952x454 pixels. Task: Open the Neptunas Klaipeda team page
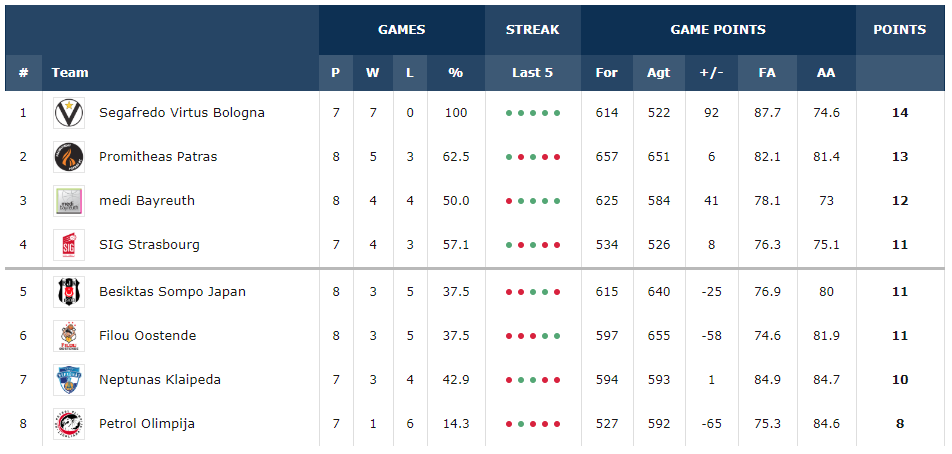(x=160, y=380)
